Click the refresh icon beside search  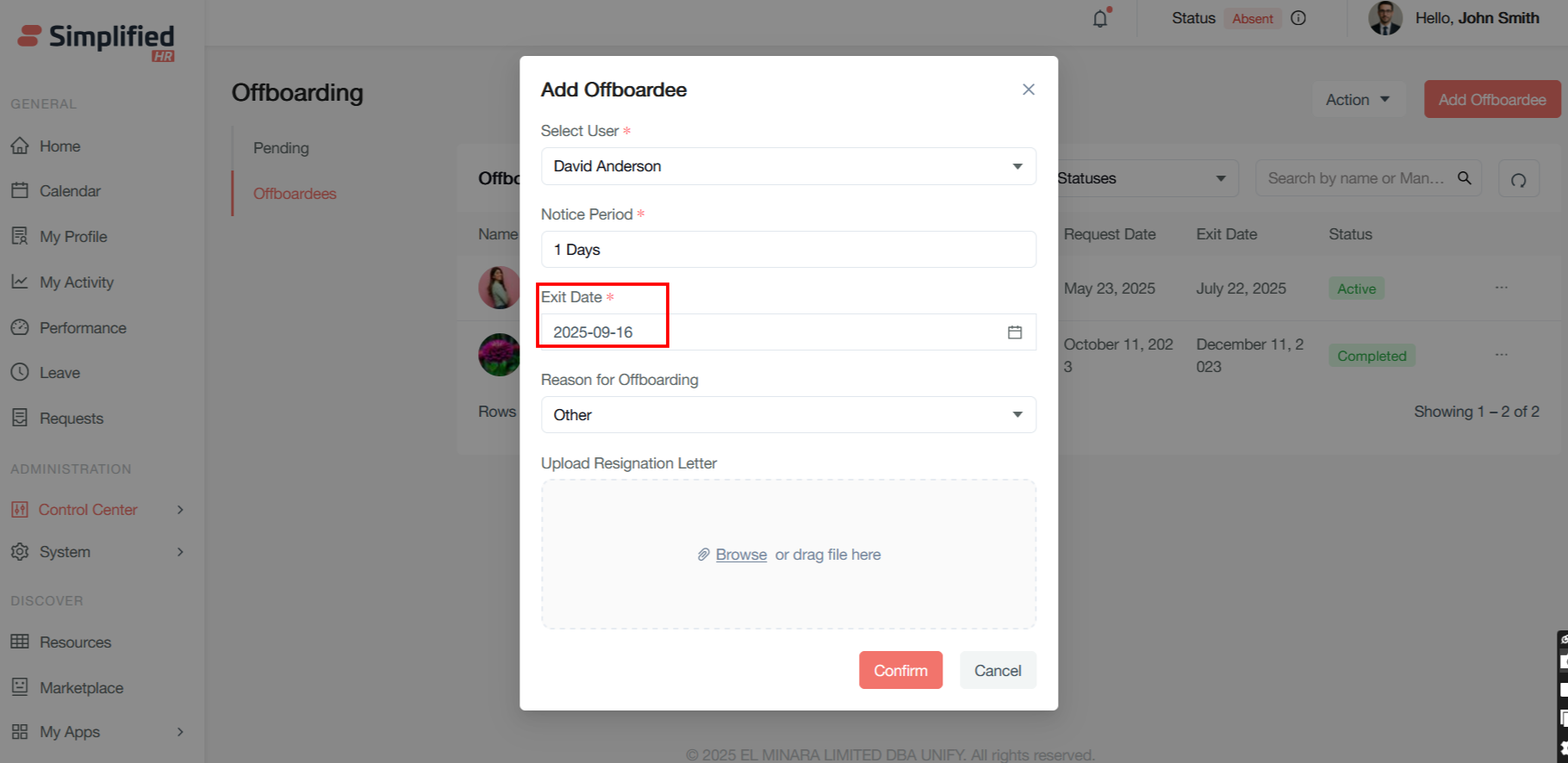click(1518, 179)
